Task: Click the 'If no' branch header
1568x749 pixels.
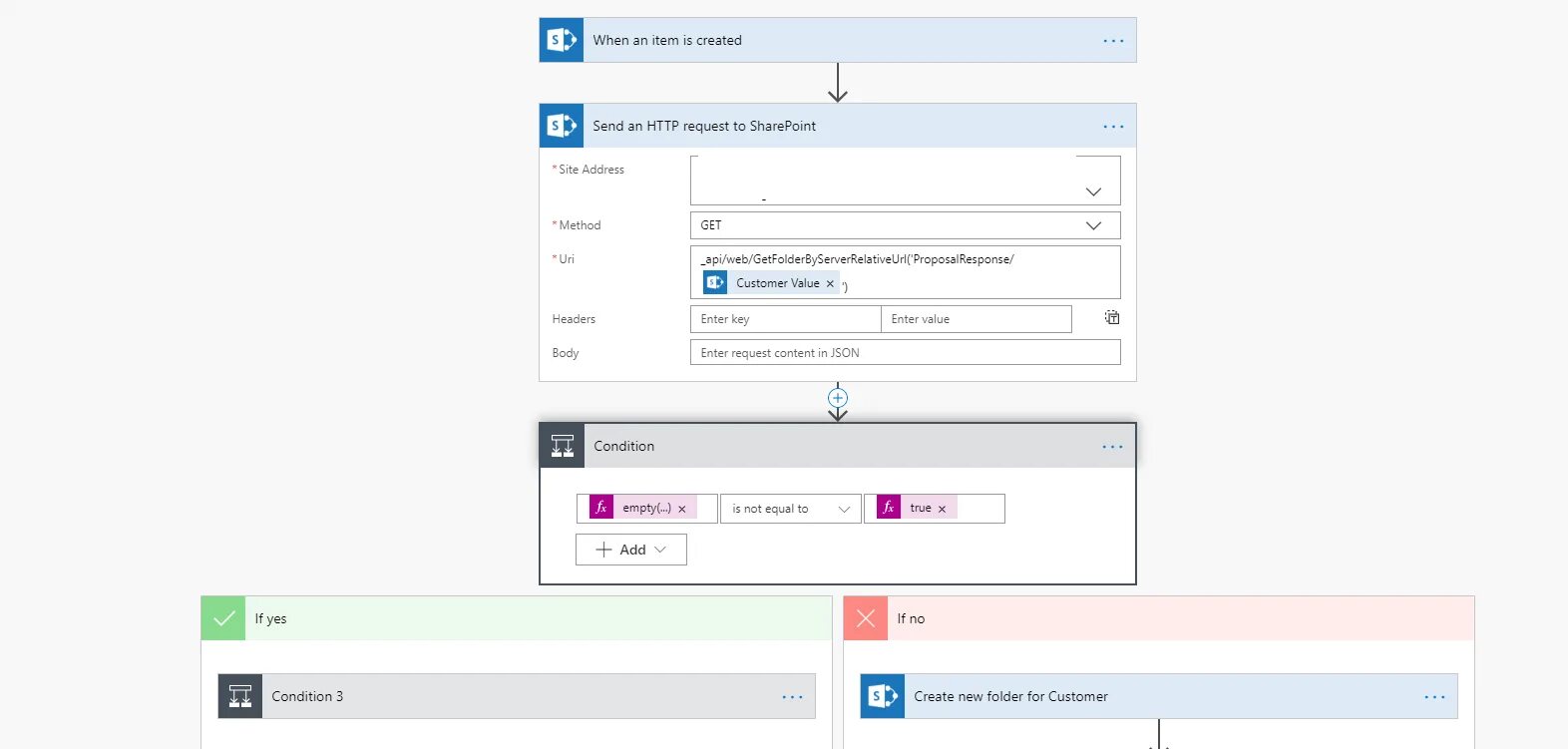Action: [1159, 618]
